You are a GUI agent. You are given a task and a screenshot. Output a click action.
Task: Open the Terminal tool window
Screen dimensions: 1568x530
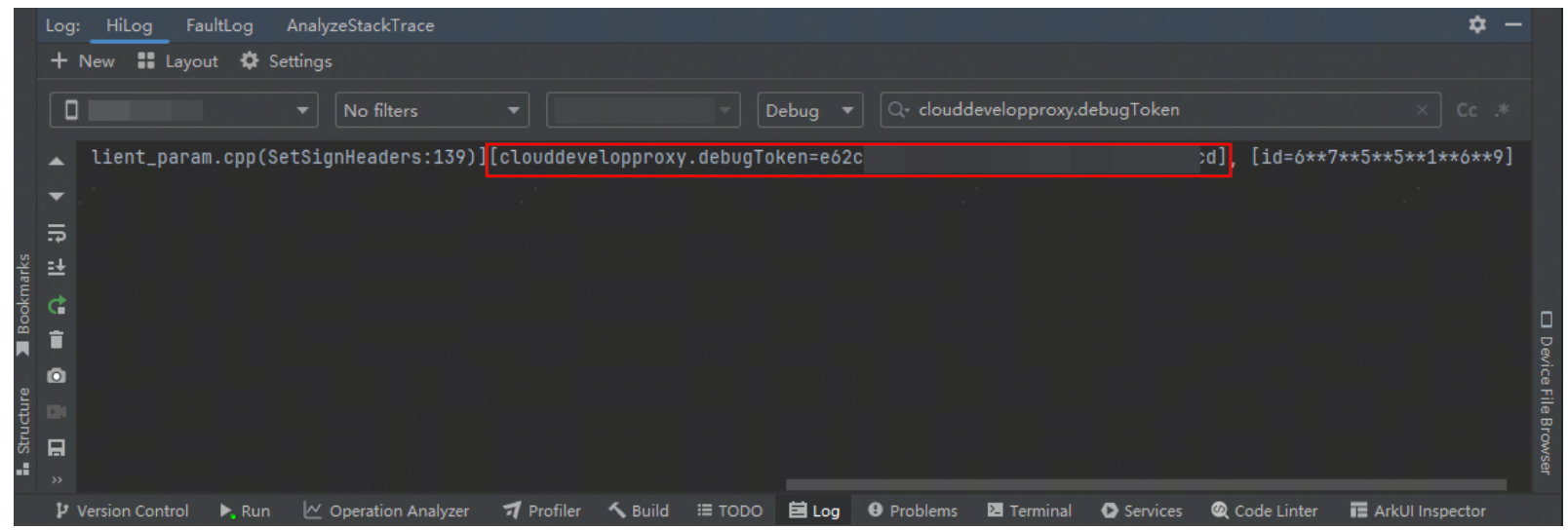tap(1030, 511)
